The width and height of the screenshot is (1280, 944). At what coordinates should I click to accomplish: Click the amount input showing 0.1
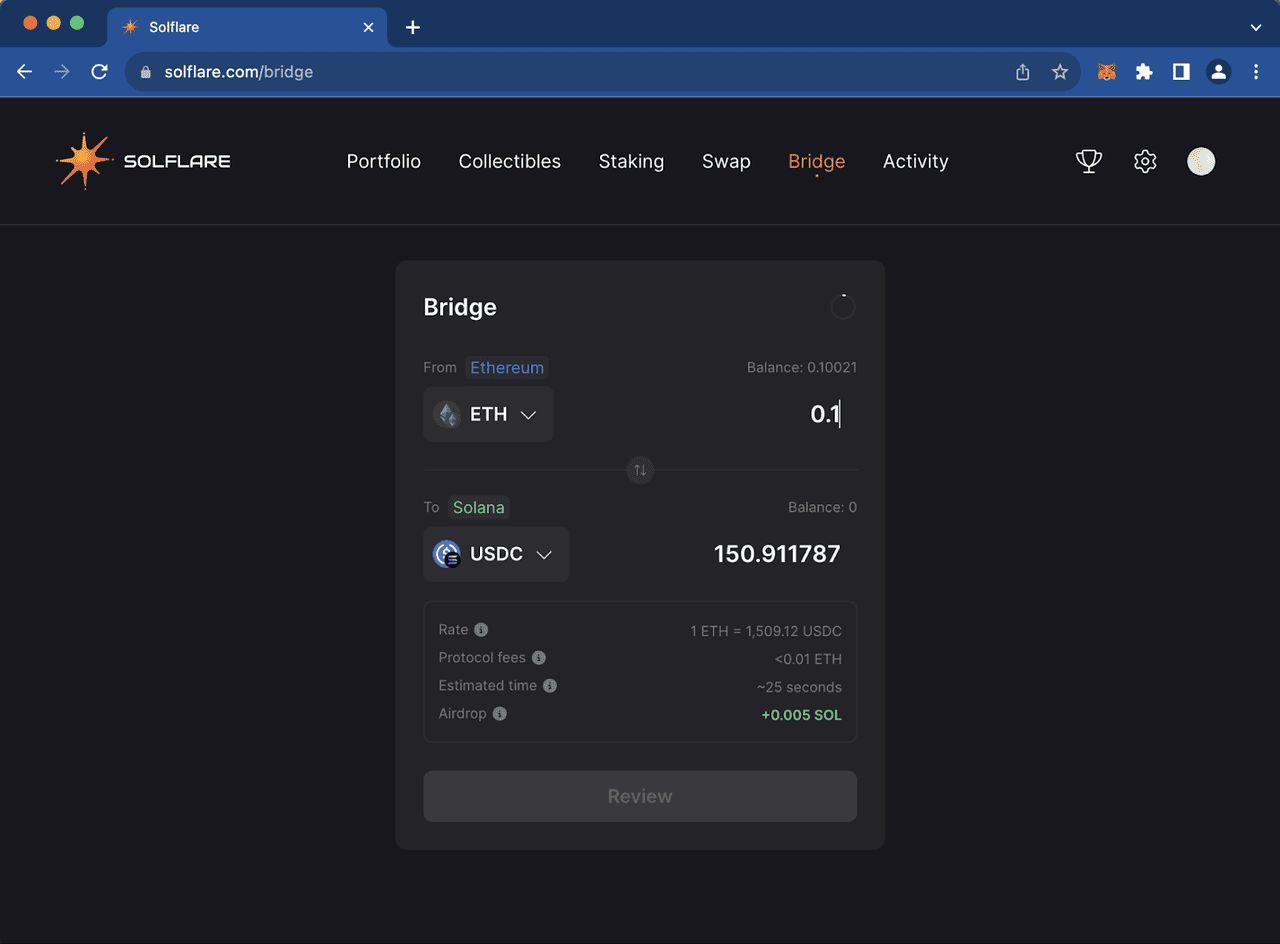[x=823, y=414]
